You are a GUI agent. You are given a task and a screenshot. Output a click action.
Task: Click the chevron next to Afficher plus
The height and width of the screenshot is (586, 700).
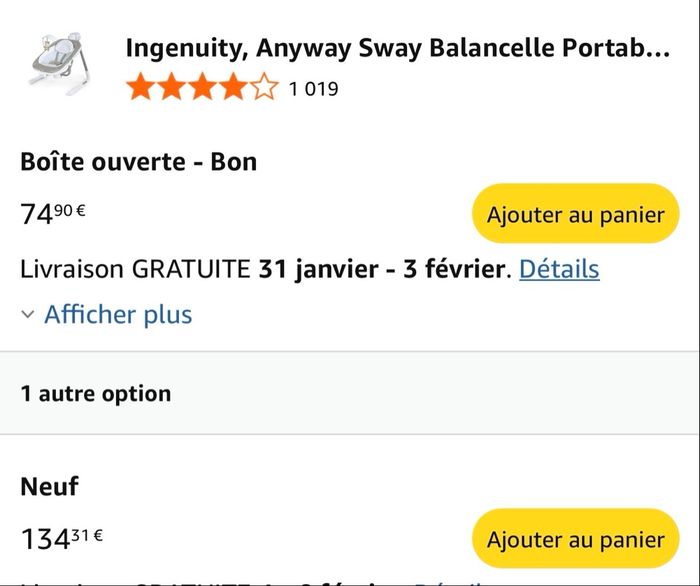coord(27,315)
